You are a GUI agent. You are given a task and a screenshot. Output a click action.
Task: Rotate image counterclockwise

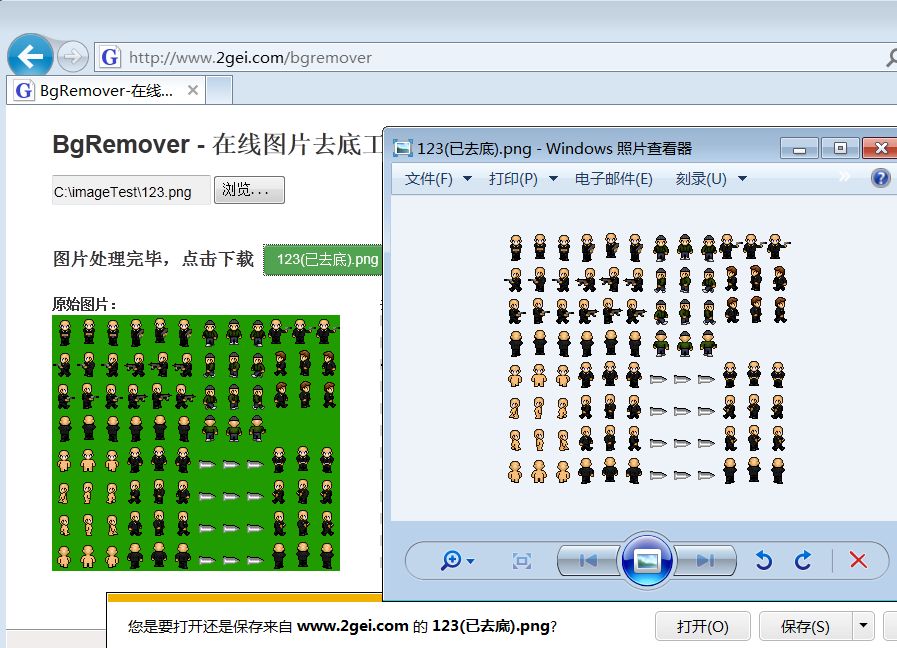pos(764,560)
